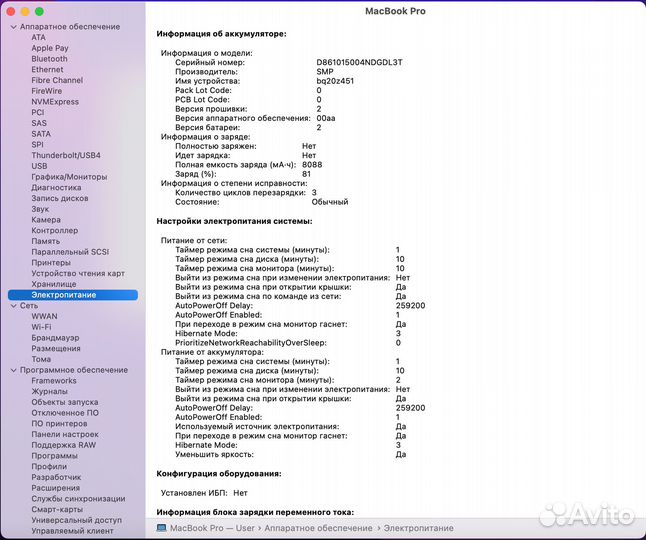This screenshot has width=646, height=540.
Task: Click the MacBook Pro window title
Action: click(x=394, y=11)
